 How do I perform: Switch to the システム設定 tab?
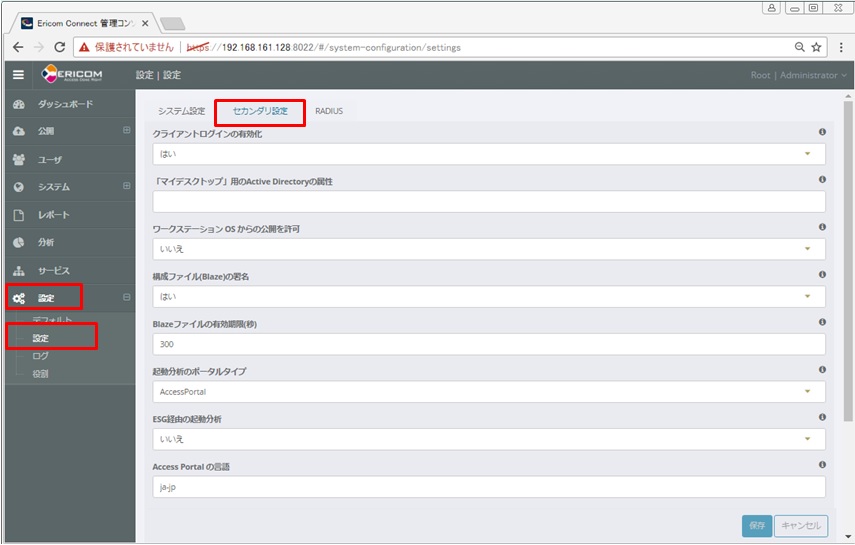coord(181,111)
